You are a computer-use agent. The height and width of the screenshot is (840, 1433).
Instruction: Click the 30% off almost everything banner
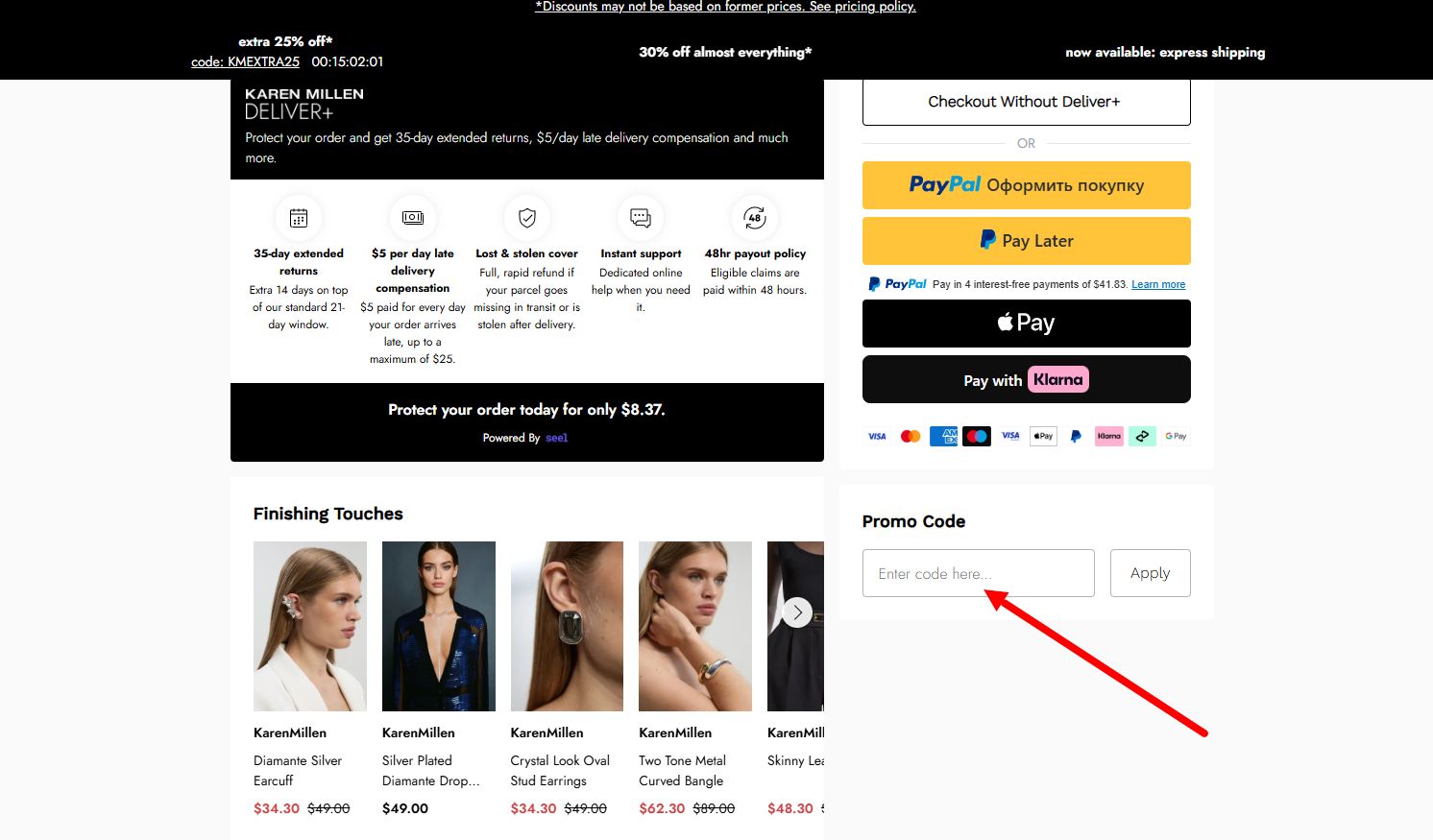725,52
